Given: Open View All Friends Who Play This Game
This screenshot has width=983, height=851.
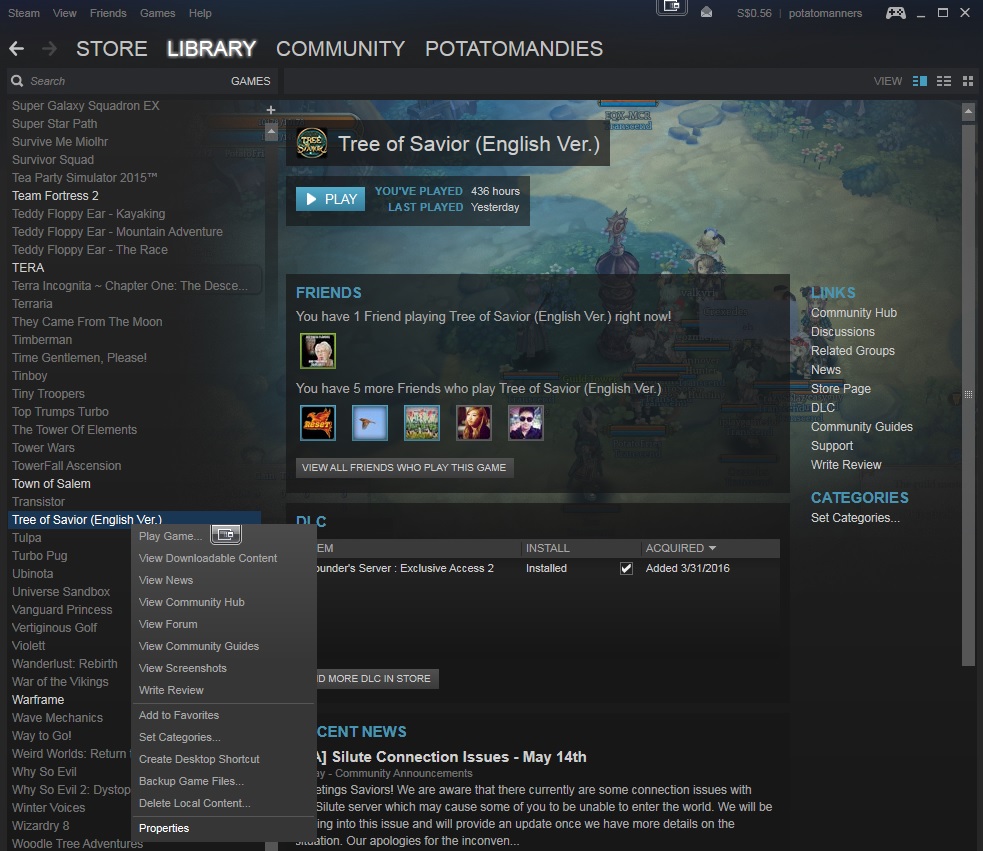Looking at the screenshot, I should pyautogui.click(x=404, y=468).
